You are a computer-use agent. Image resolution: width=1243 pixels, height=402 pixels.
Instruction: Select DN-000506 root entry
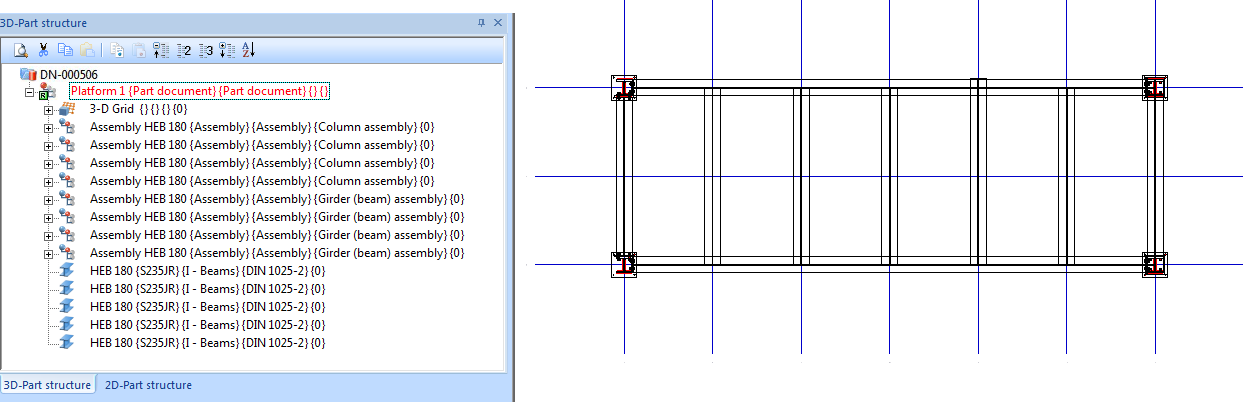click(x=68, y=74)
